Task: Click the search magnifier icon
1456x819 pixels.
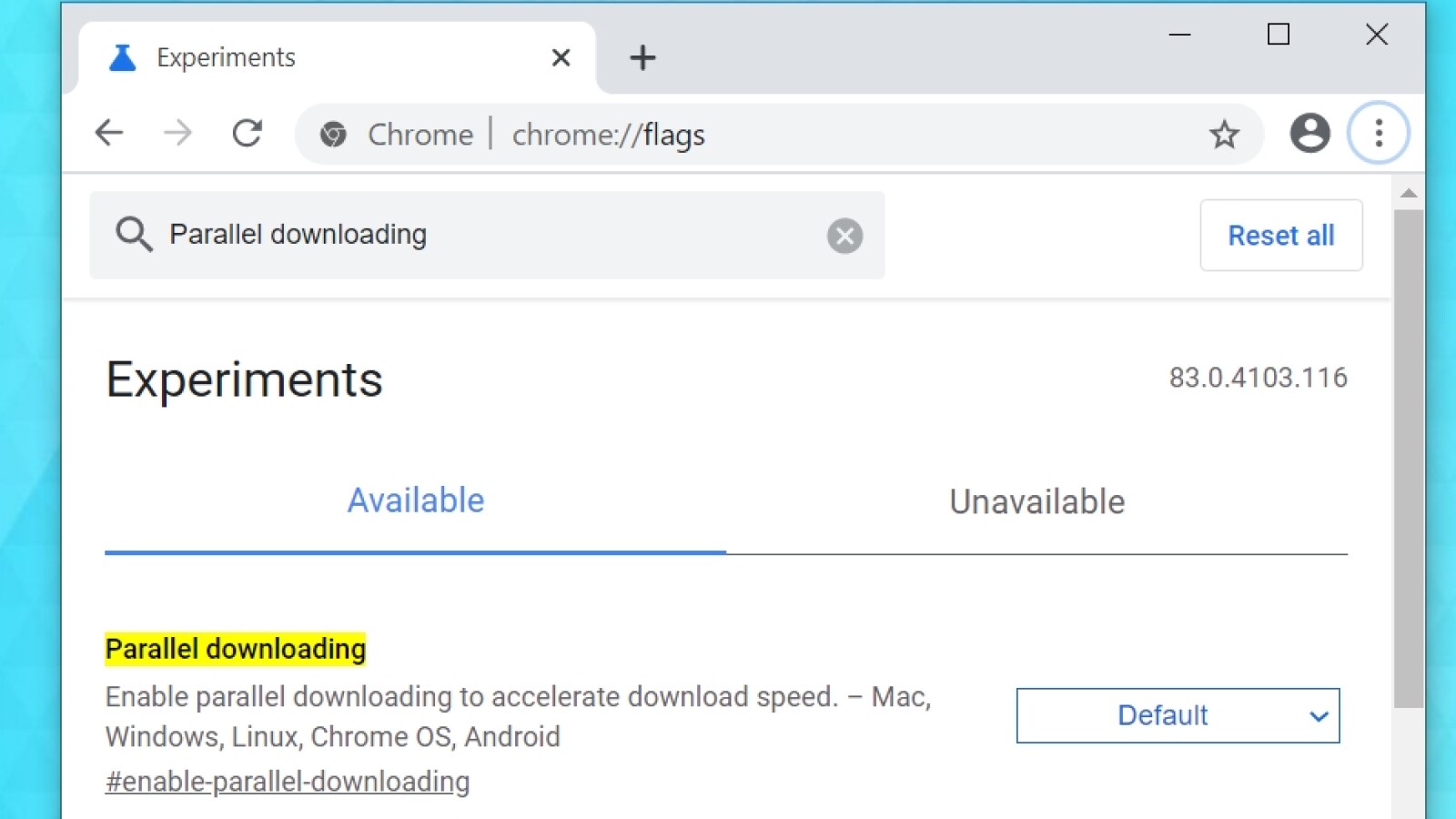Action: (134, 235)
